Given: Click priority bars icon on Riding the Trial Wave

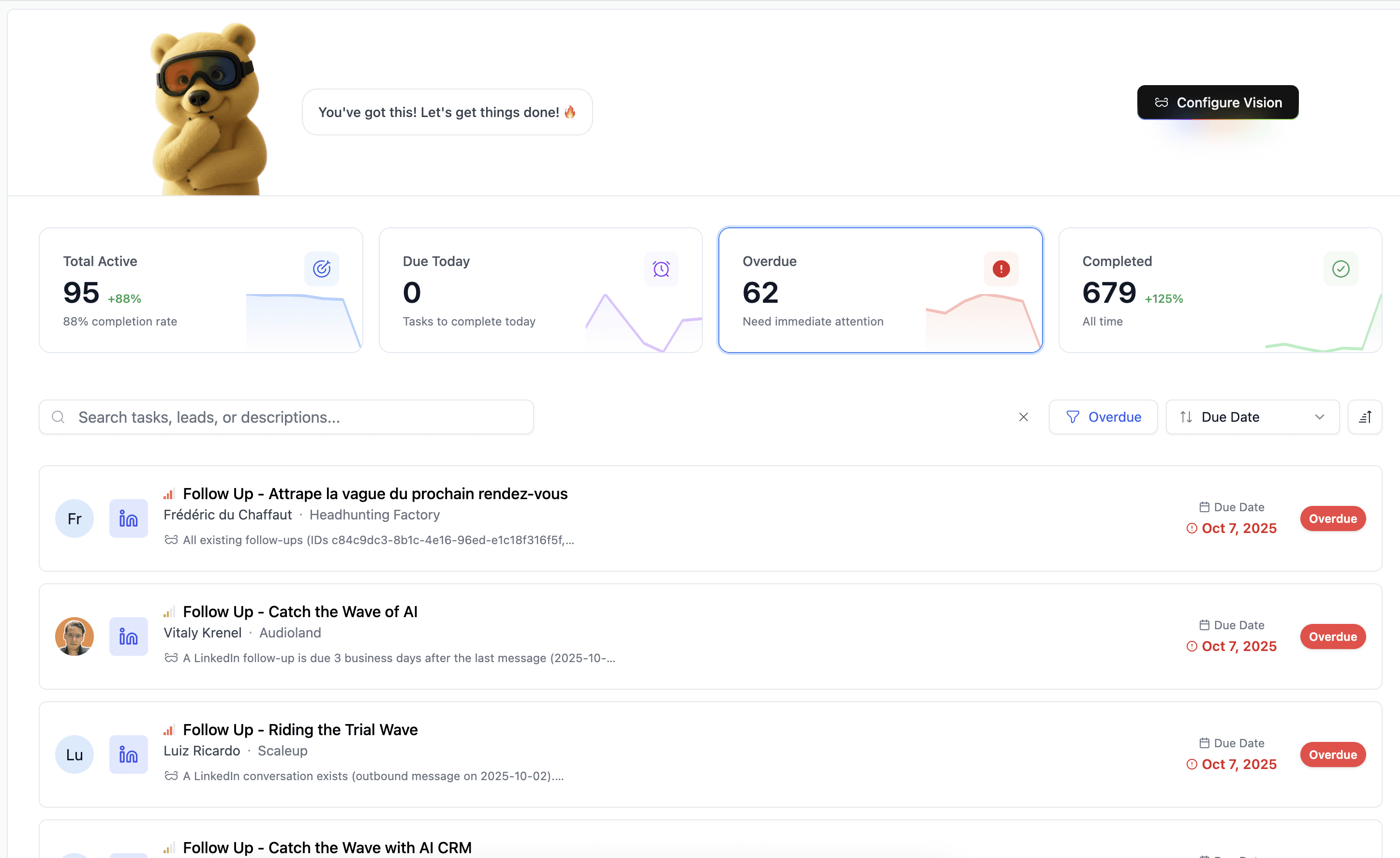Looking at the screenshot, I should point(168,730).
